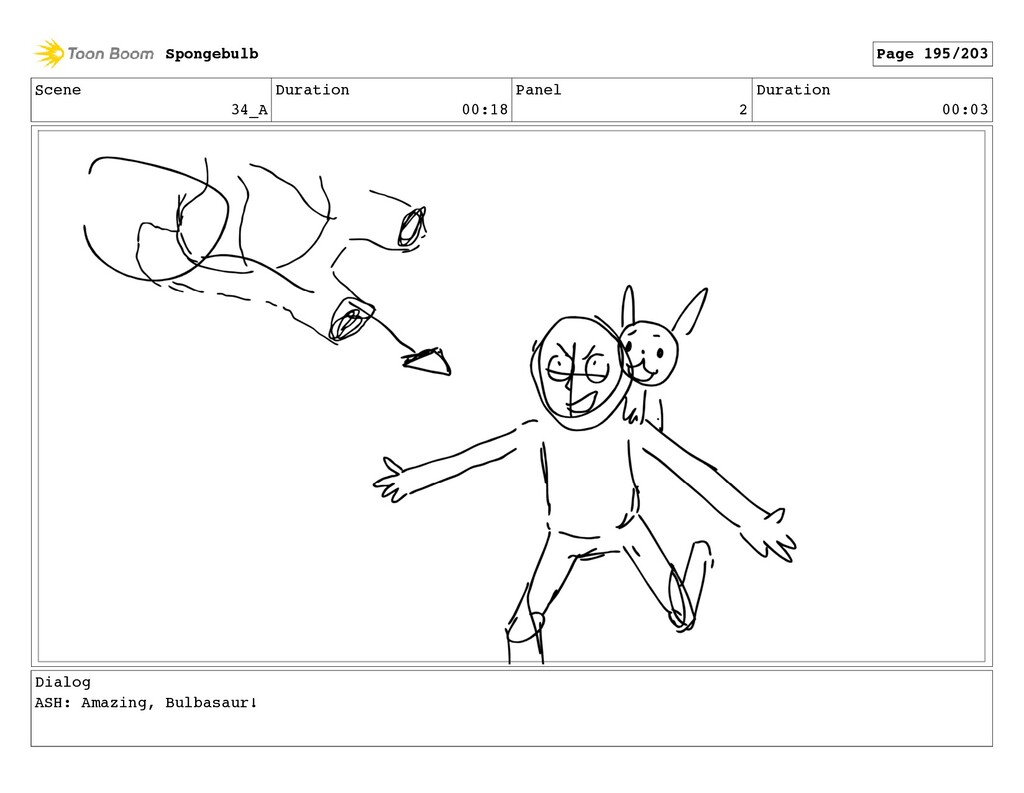1024x793 pixels.
Task: Click the panel number 2
Action: click(743, 110)
